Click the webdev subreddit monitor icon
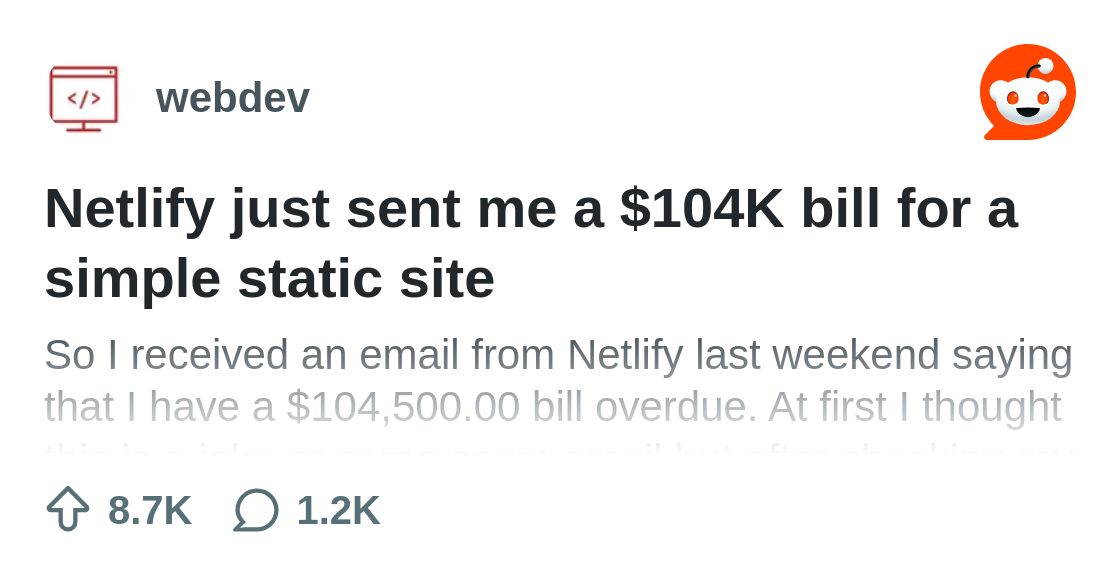Screen dimensions: 1120x584 pos(84,98)
